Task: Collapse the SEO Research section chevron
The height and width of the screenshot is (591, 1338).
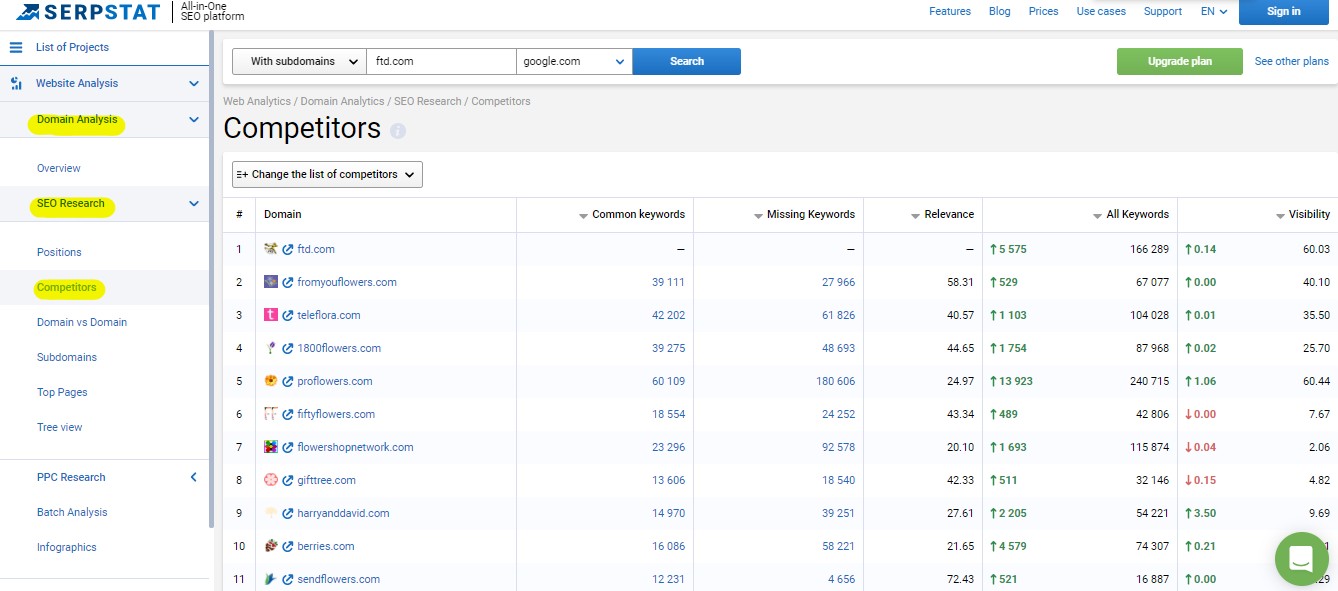Action: coord(194,204)
